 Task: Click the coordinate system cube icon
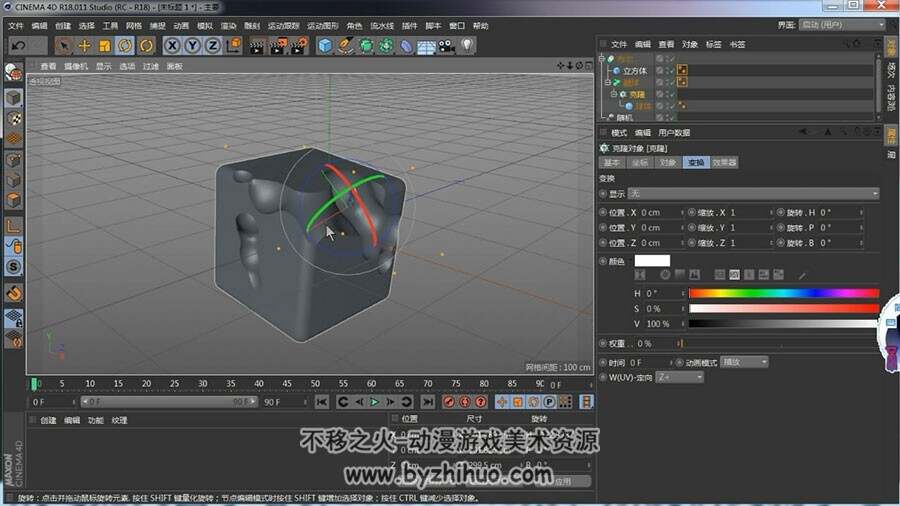234,45
